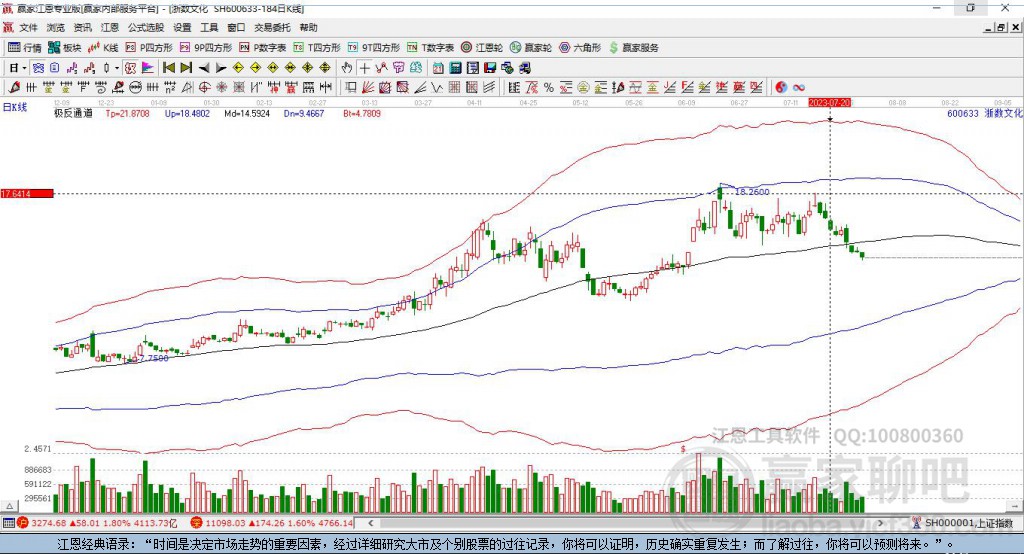
Task: Toggle the 权 rights adjustment icon
Action: (x=131, y=68)
